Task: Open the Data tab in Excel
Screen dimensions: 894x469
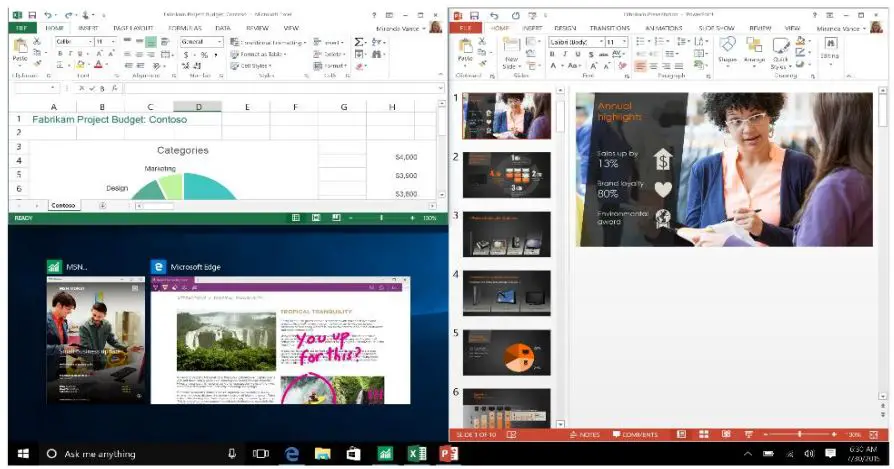Action: click(x=223, y=28)
